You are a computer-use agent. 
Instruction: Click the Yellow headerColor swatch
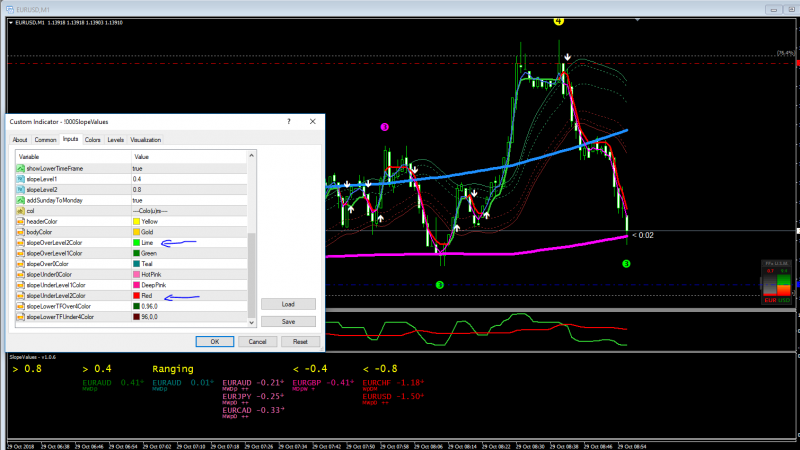pos(136,221)
